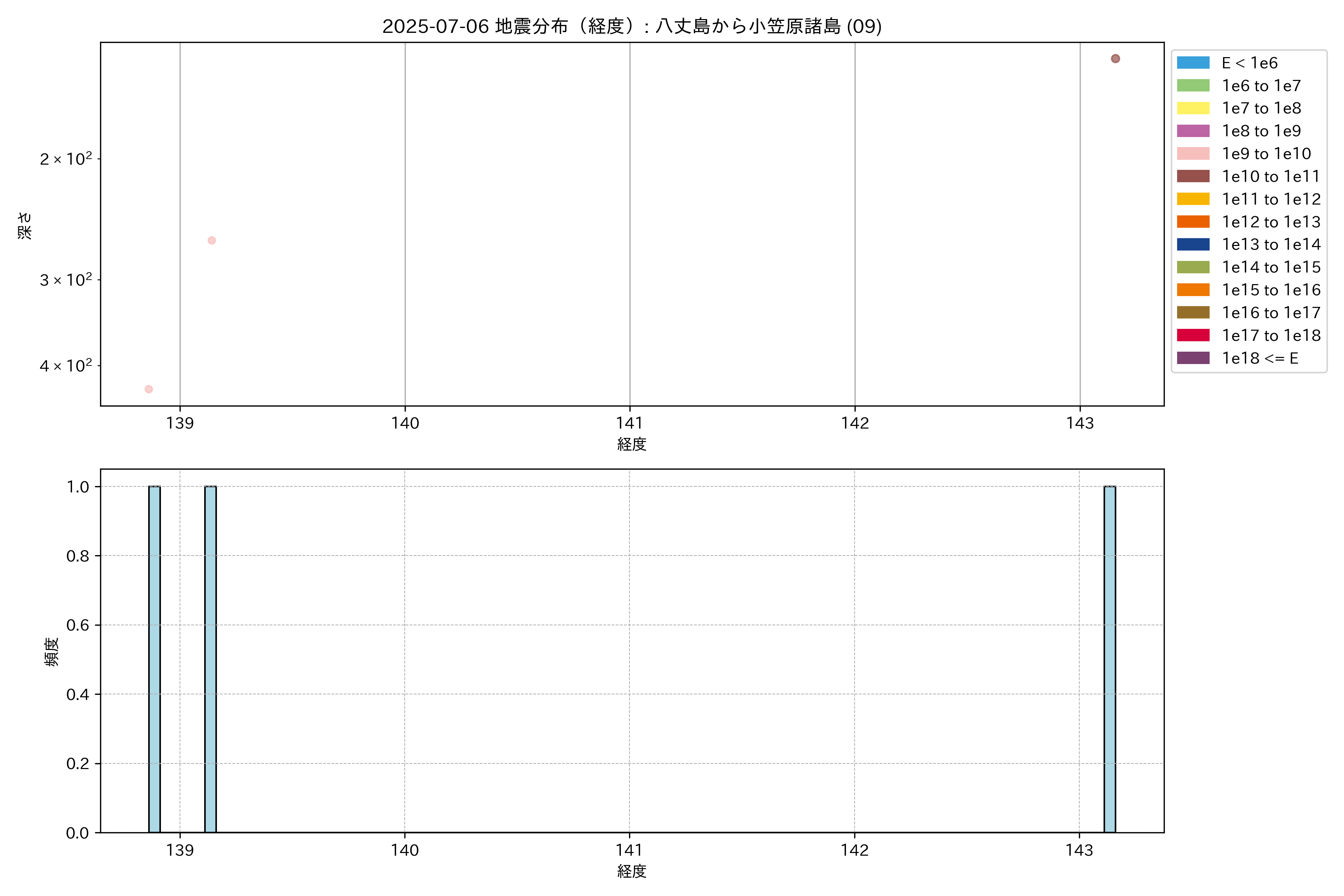Click the 1e14 to 1e15 legend label
Image resolution: width=1344 pixels, height=896 pixels.
point(1271,267)
